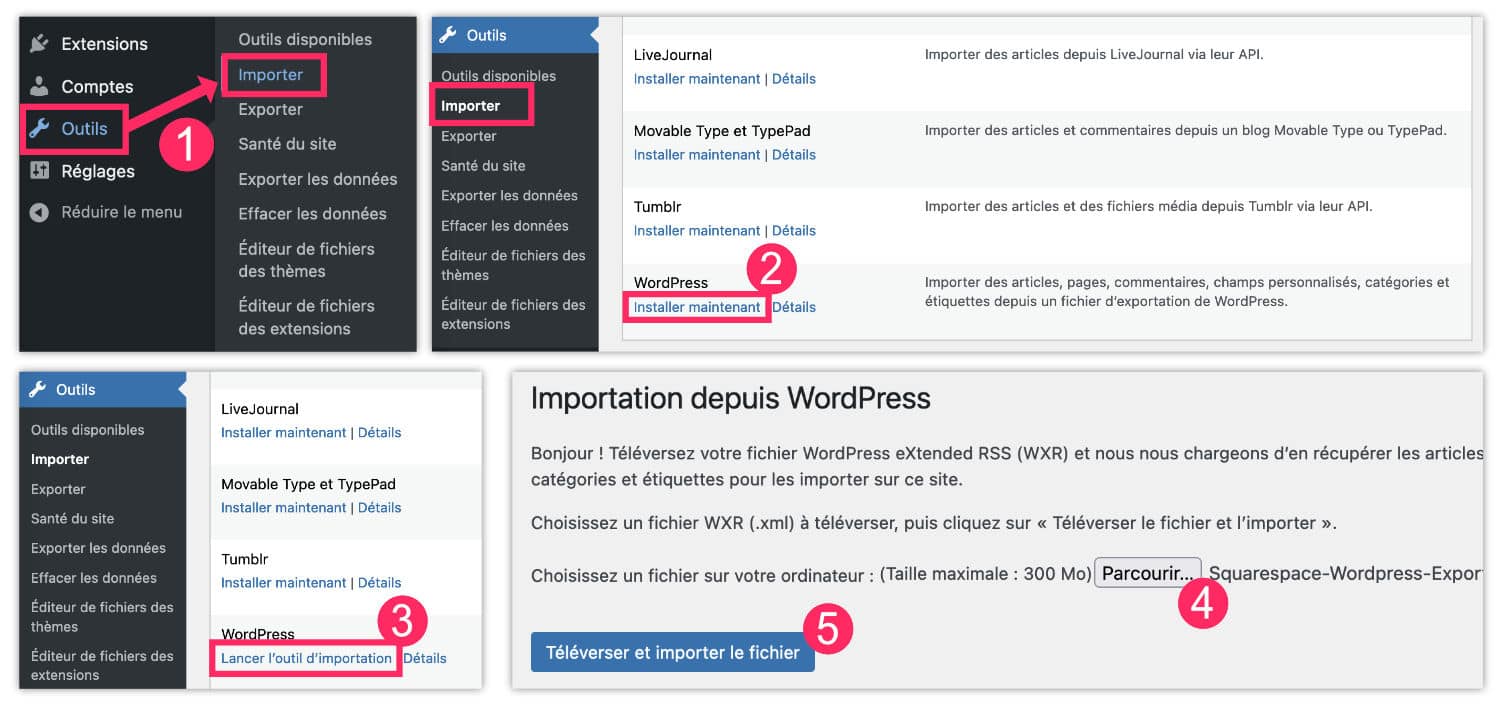Open 'Santé du site' in the tools menu
The image size is (1500, 707).
pos(286,143)
